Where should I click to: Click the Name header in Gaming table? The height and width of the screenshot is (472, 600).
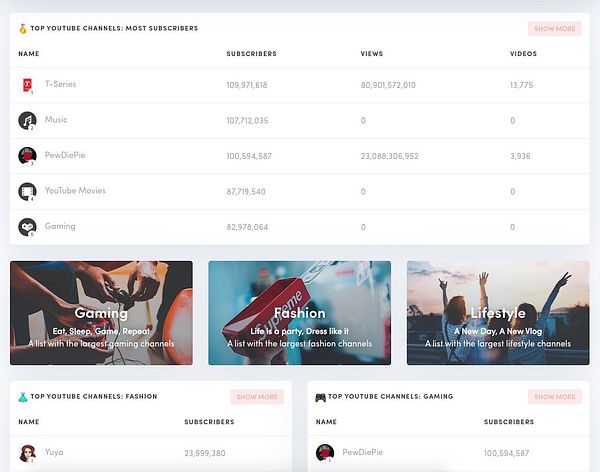point(326,422)
